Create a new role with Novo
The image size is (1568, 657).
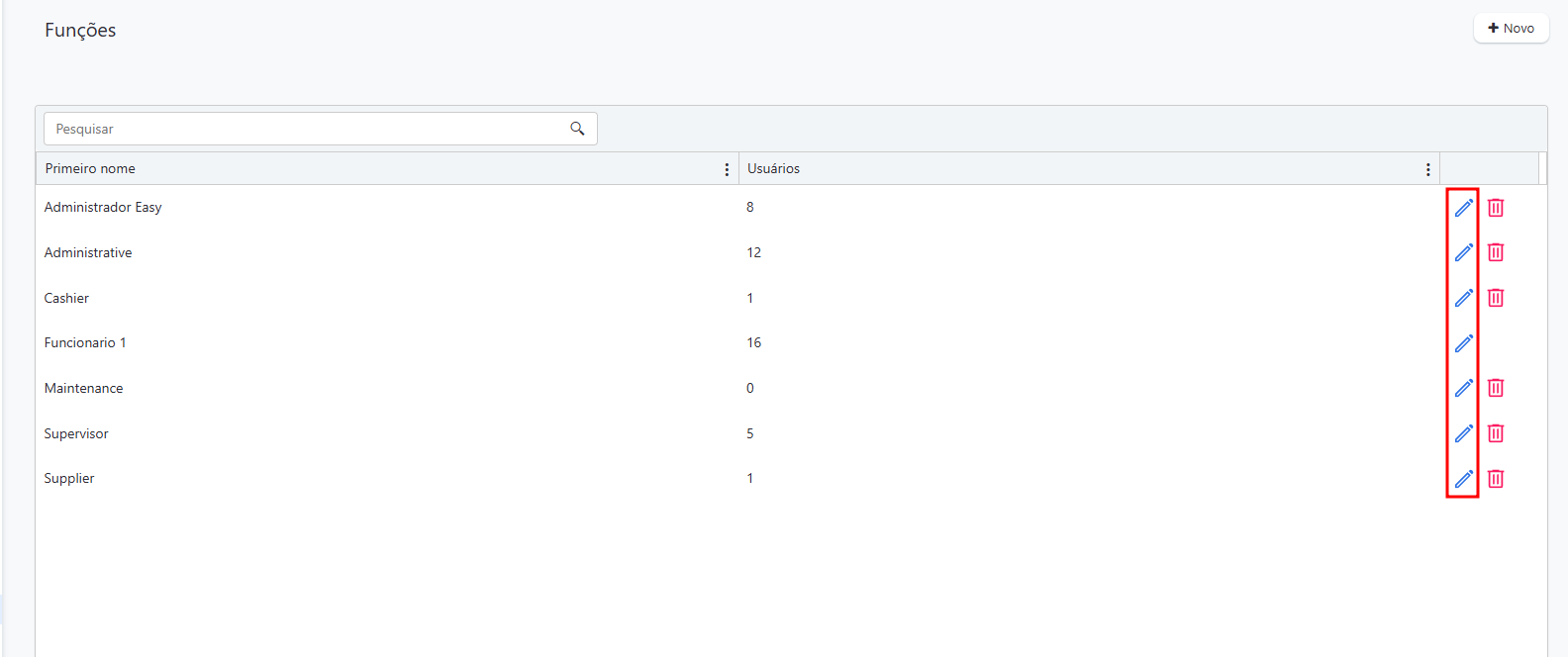[1511, 29]
